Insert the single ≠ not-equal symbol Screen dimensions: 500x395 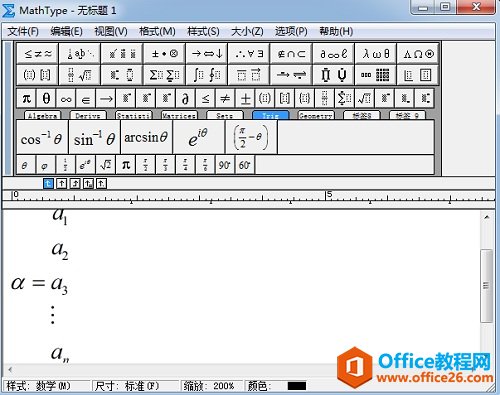click(x=225, y=99)
